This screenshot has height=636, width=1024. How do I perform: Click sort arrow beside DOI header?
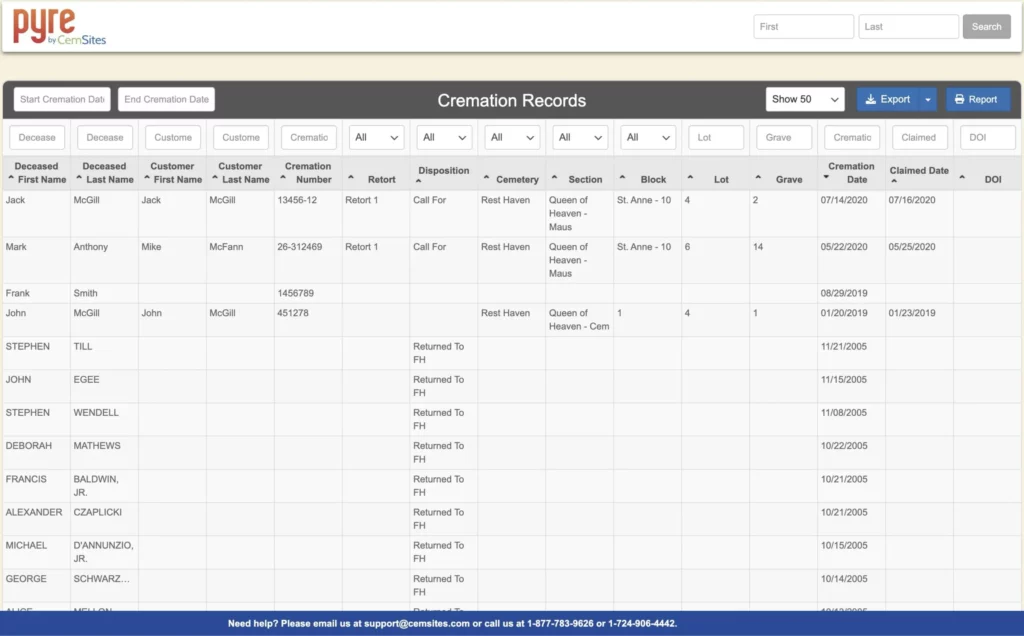[x=962, y=178]
